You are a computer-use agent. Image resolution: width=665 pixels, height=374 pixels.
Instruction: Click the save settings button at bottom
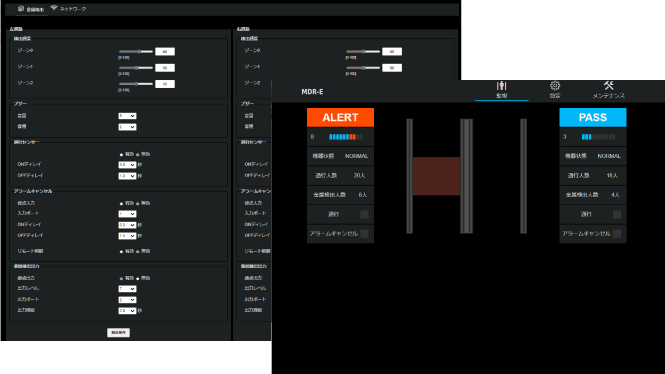point(118,332)
